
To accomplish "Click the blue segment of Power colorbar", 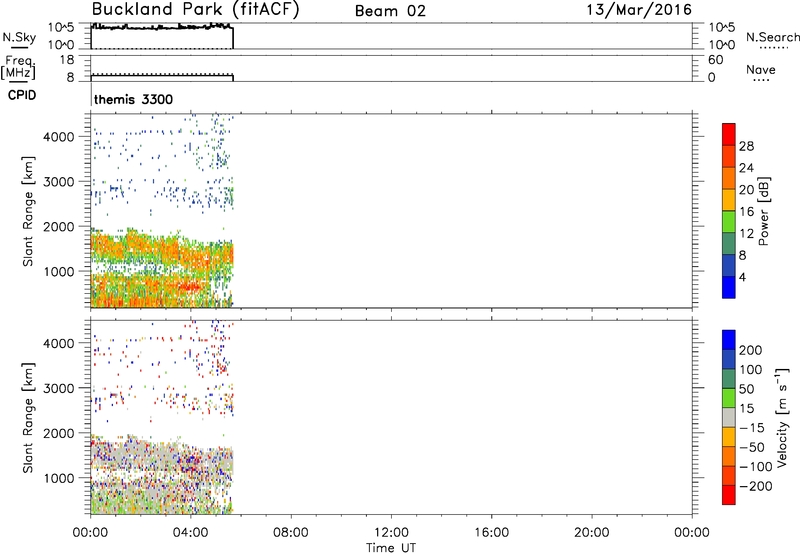I will pos(729,287).
